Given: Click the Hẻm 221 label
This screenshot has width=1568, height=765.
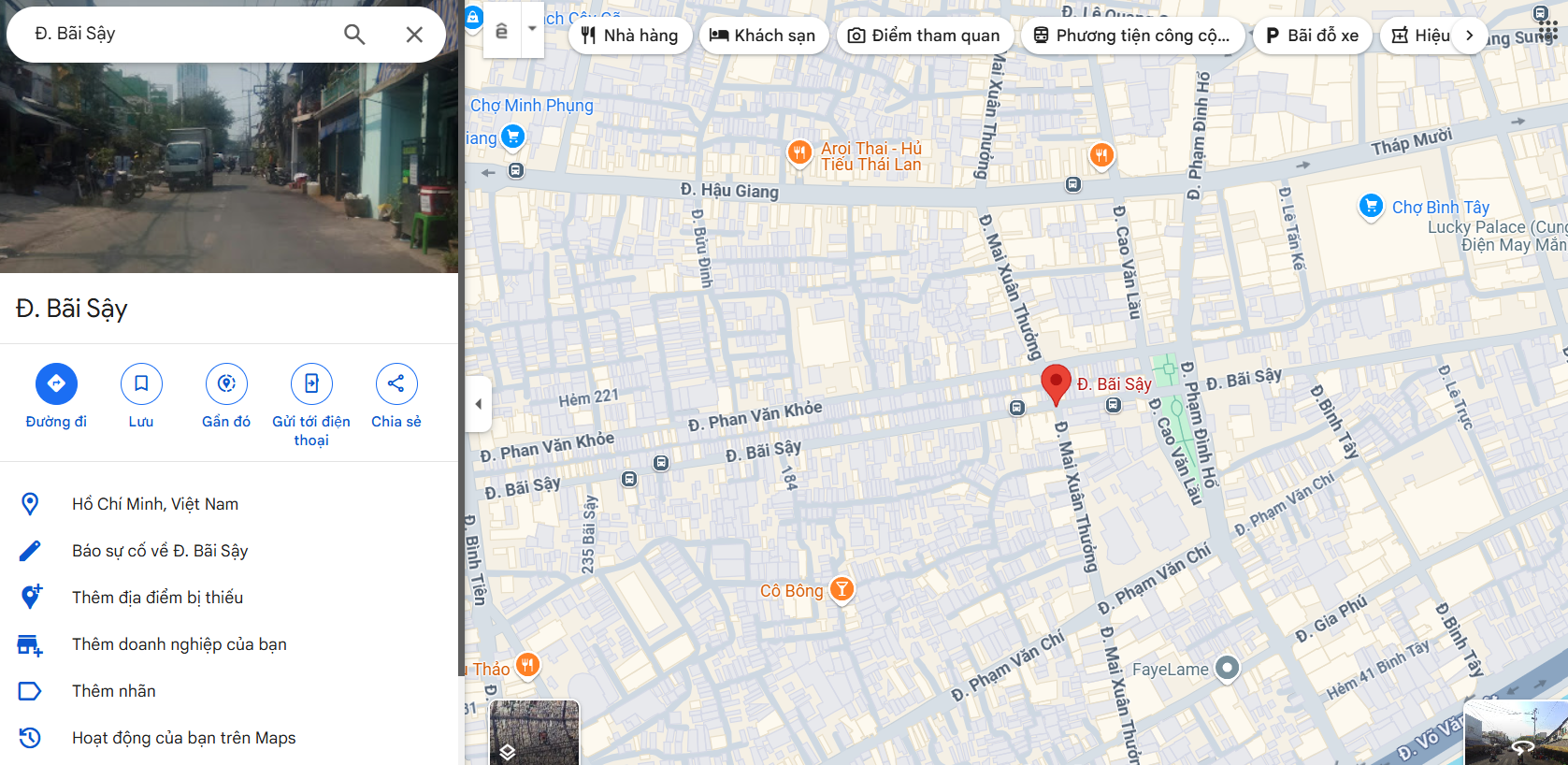Looking at the screenshot, I should [589, 398].
